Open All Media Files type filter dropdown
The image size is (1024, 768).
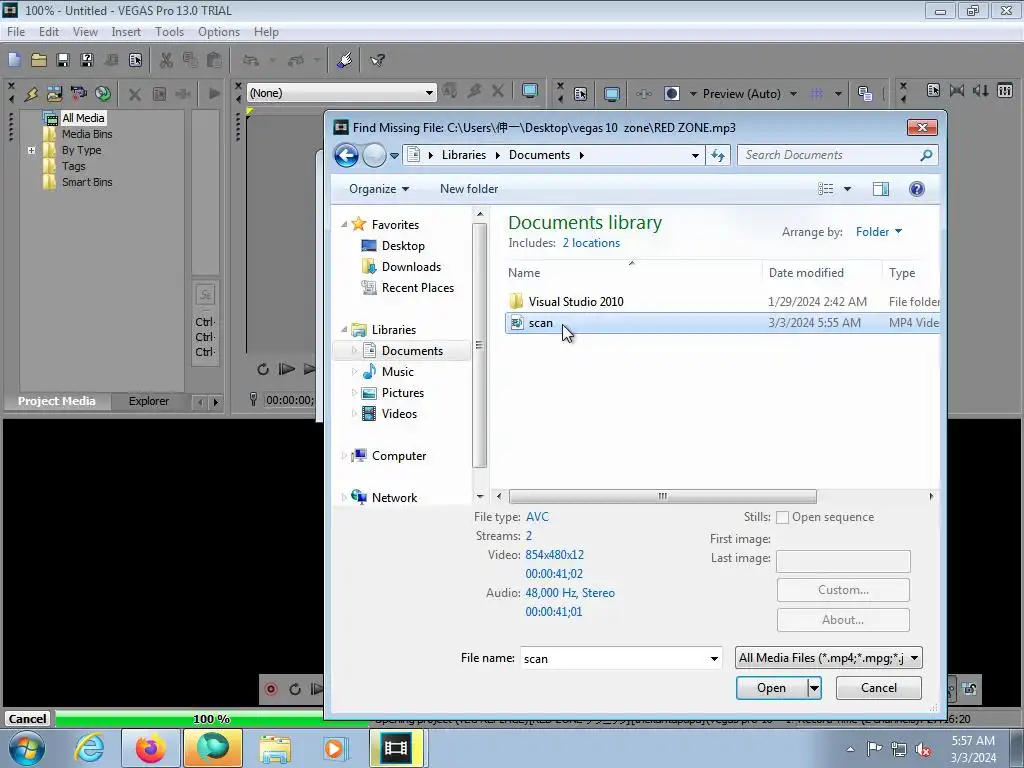tap(914, 658)
